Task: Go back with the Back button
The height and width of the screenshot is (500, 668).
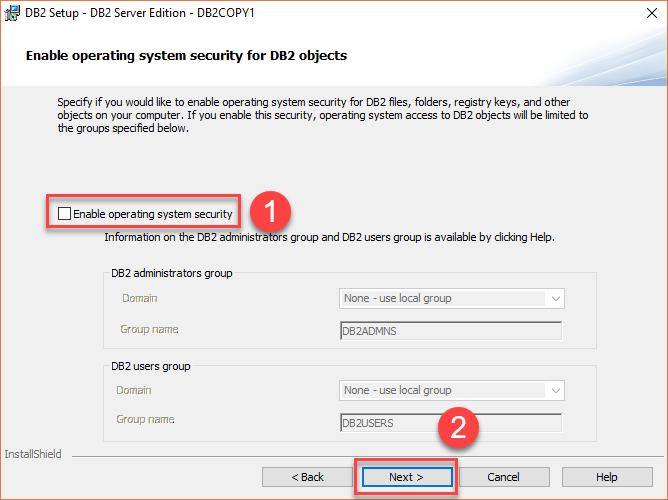Action: 307,477
